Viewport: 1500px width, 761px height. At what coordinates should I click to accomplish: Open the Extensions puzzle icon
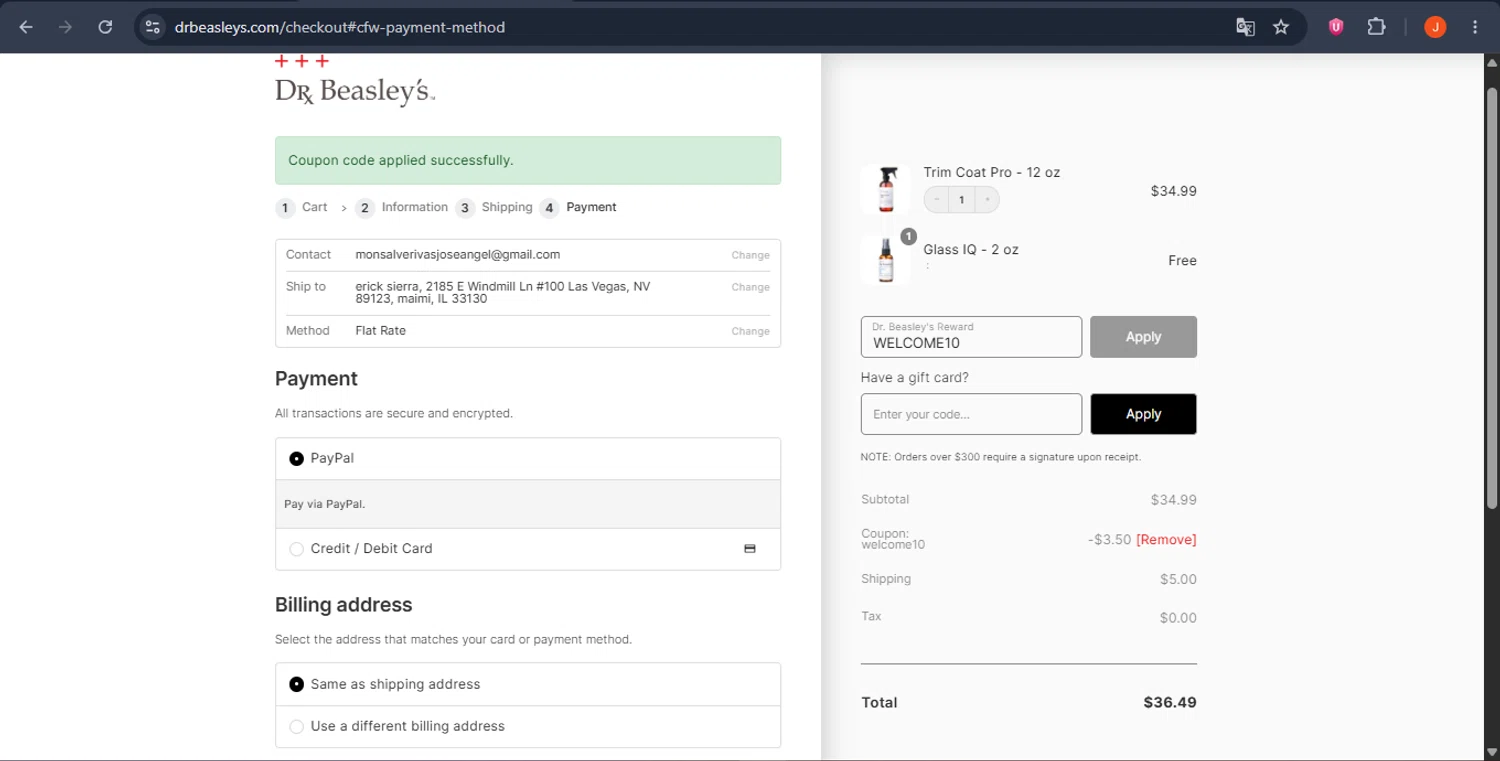(x=1376, y=27)
